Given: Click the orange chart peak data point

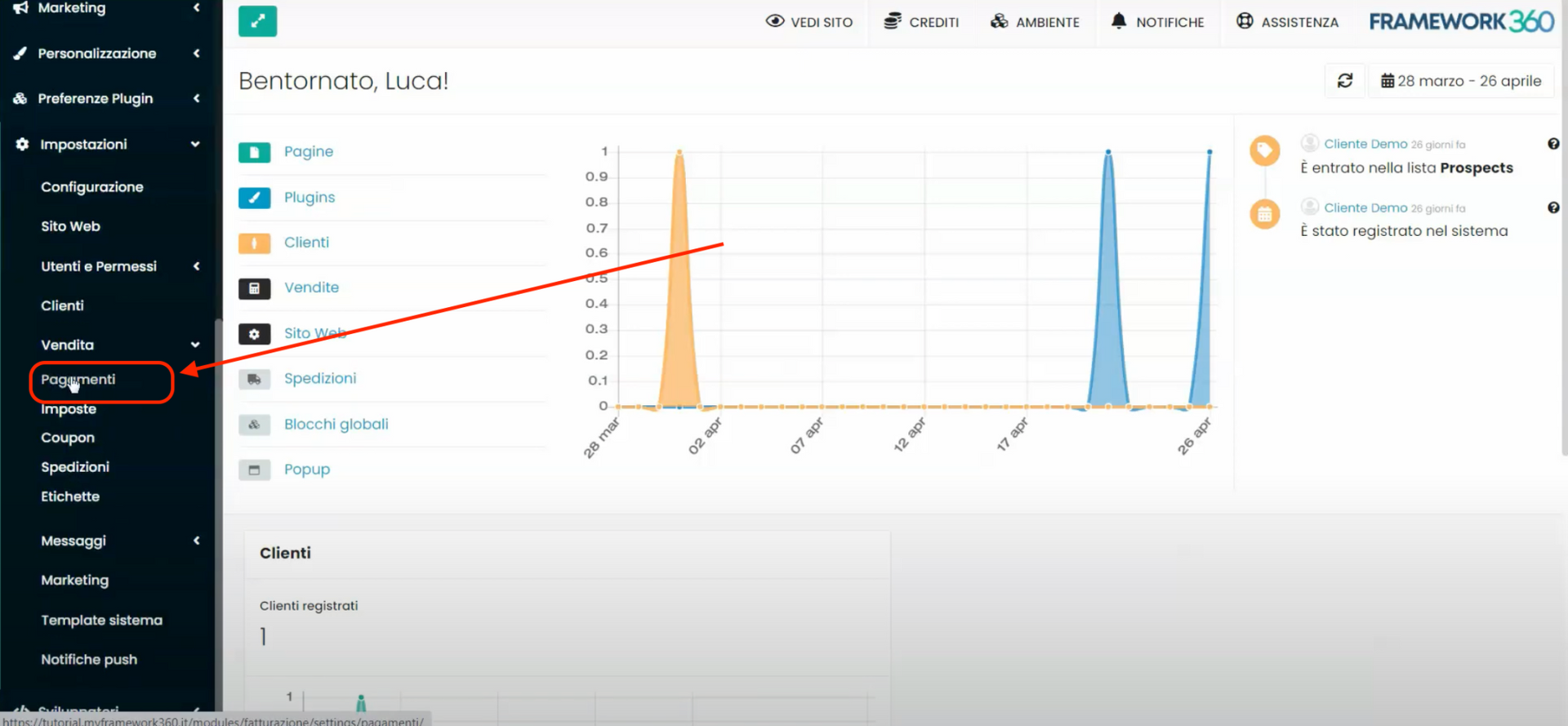Looking at the screenshot, I should [679, 151].
